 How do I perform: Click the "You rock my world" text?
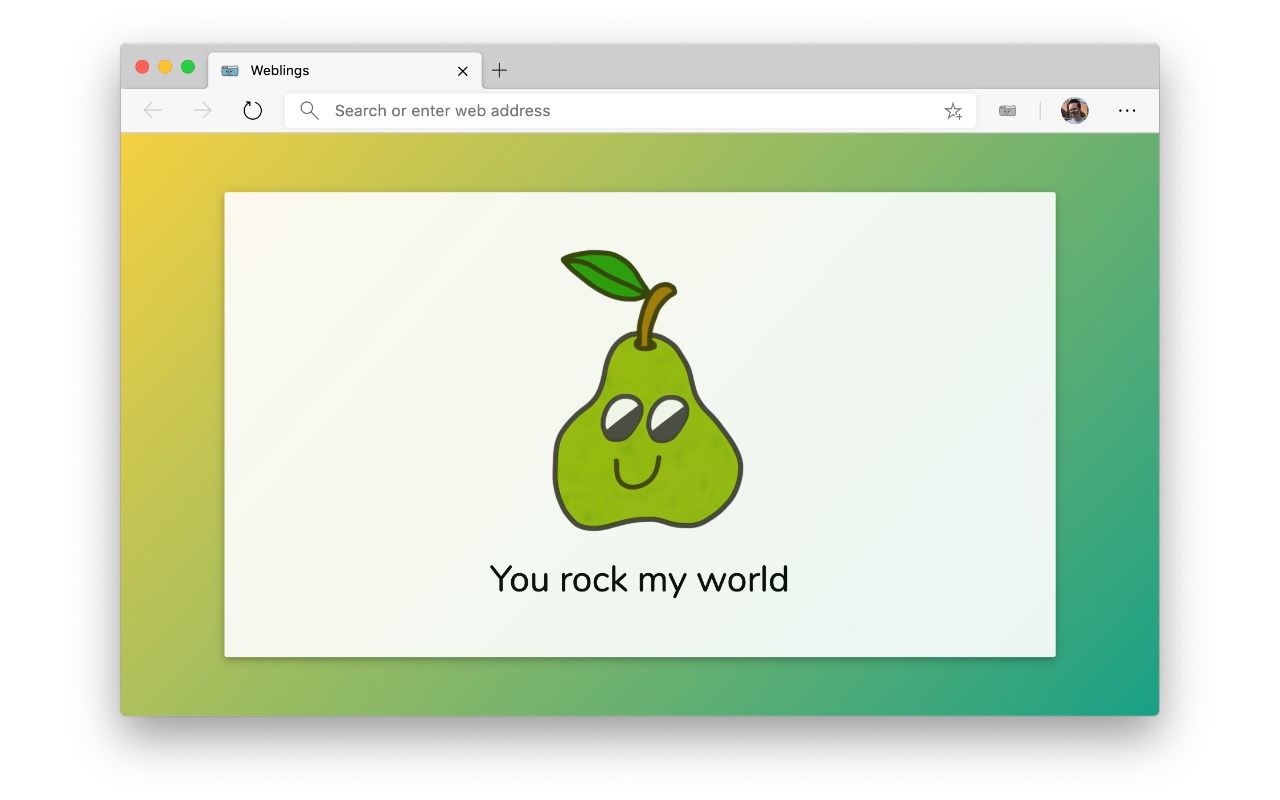click(x=639, y=580)
